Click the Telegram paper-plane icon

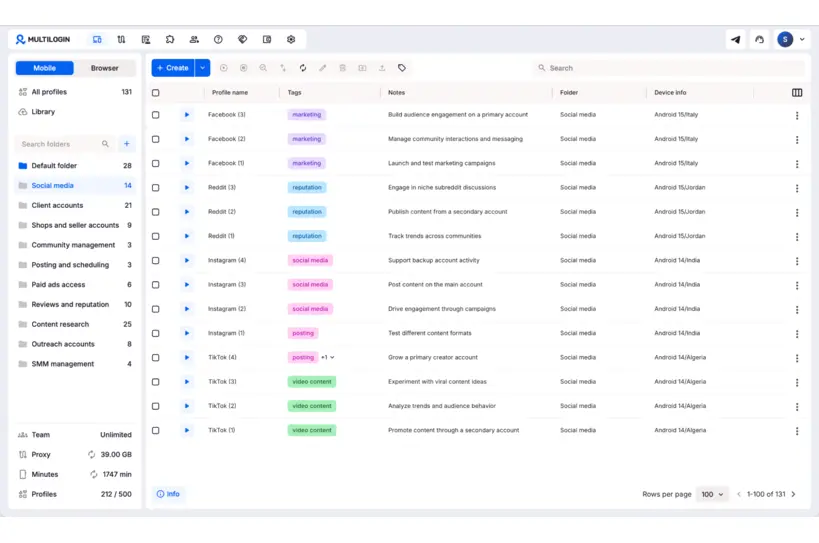(736, 40)
